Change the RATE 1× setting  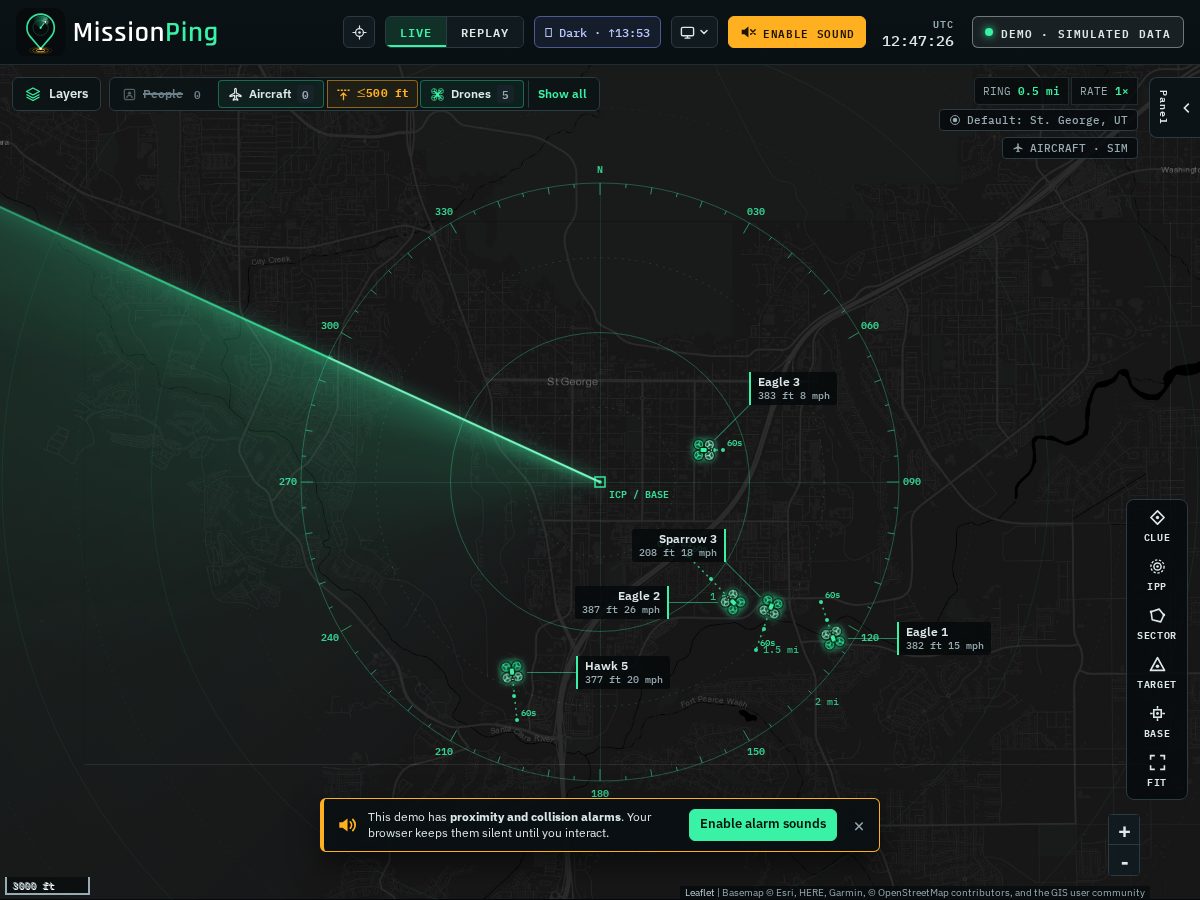coord(1104,91)
